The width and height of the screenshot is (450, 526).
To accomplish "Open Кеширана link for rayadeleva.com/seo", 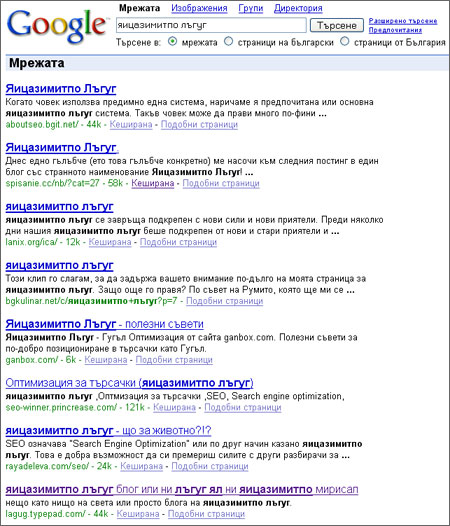I will pyautogui.click(x=142, y=466).
